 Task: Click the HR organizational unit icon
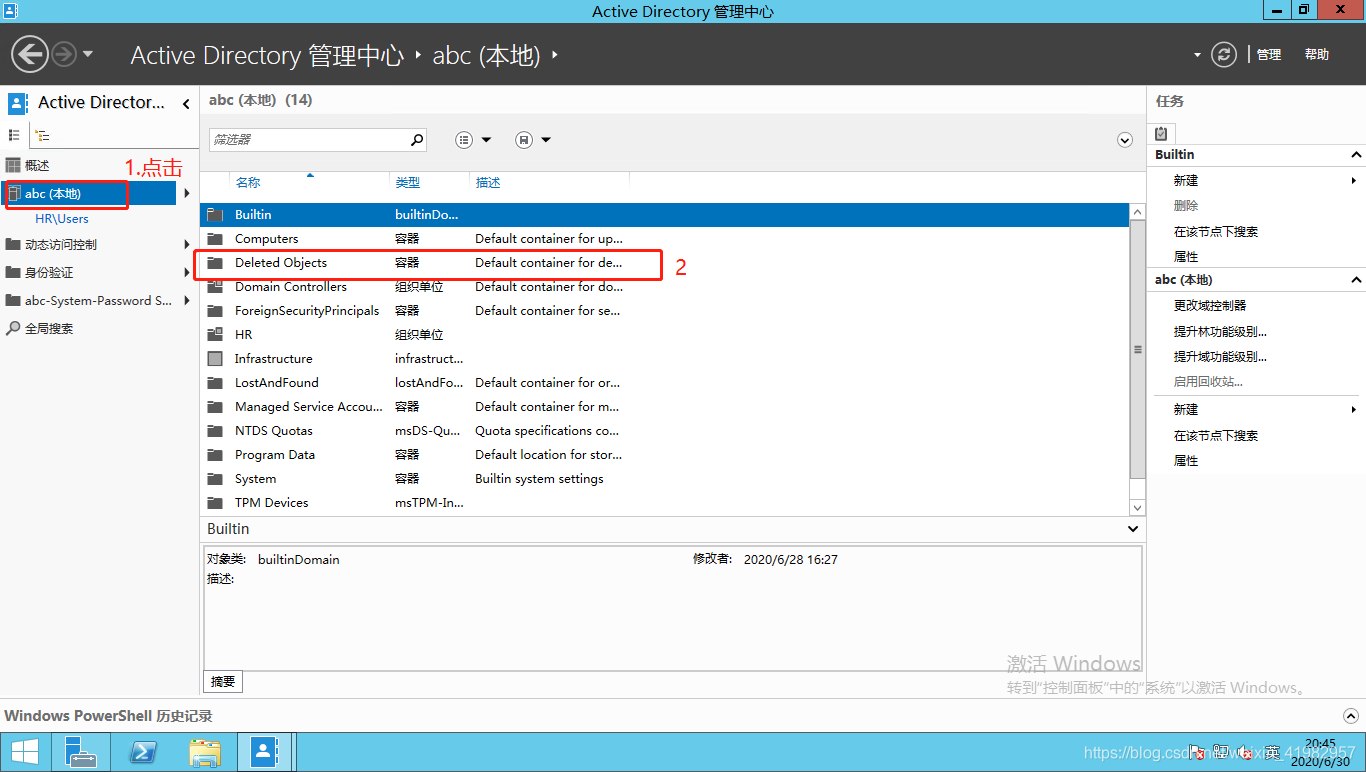tap(215, 335)
